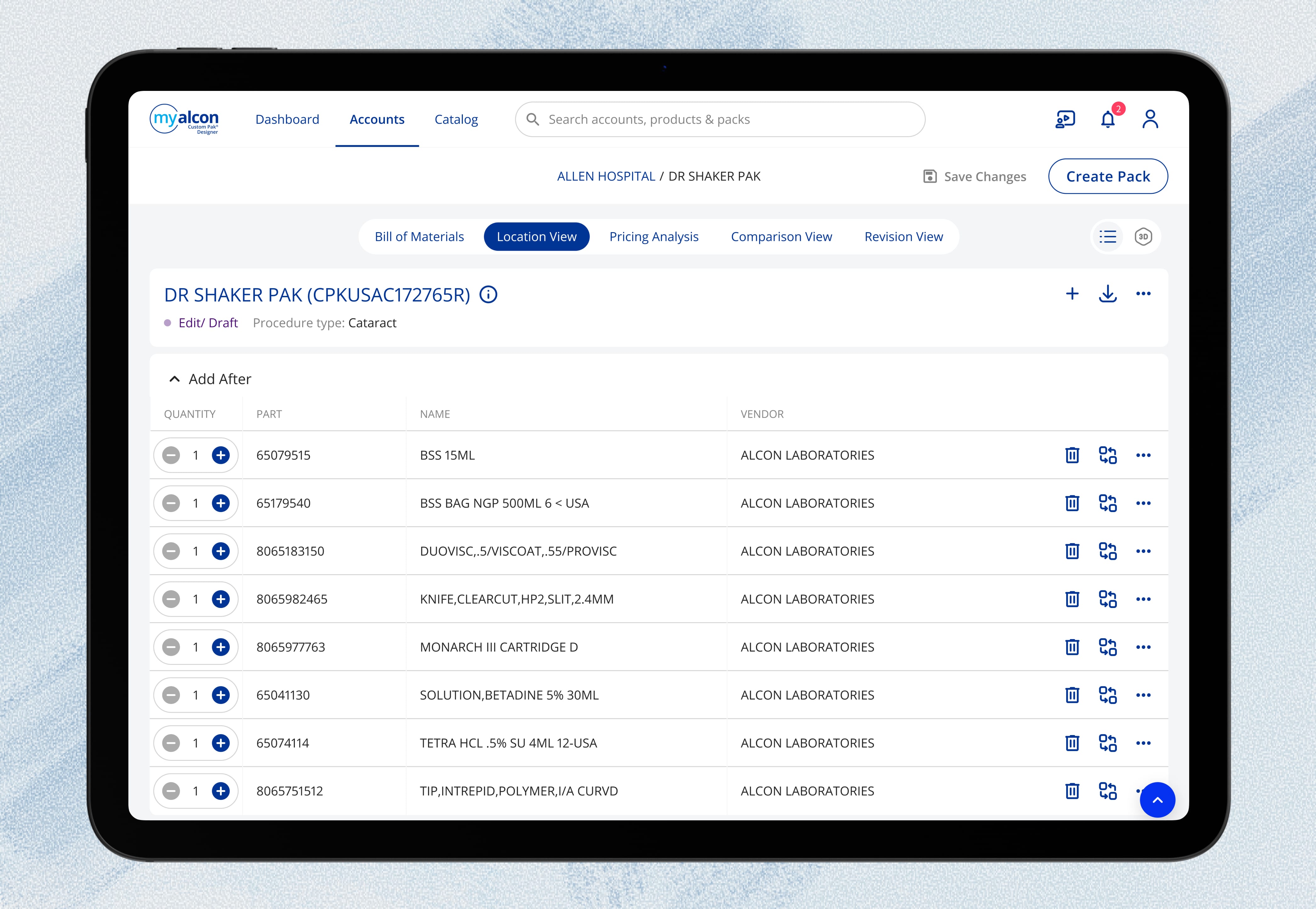Click the Edit/ Draft status label
The height and width of the screenshot is (909, 1316).
(208, 323)
